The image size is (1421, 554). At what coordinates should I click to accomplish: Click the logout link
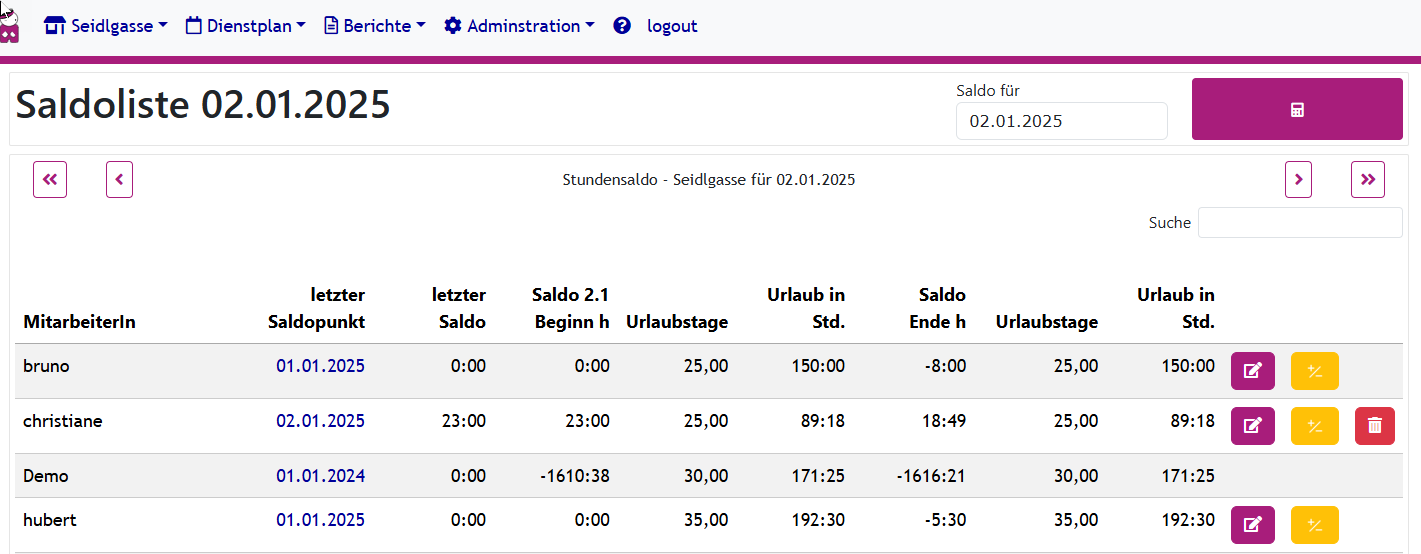click(672, 26)
